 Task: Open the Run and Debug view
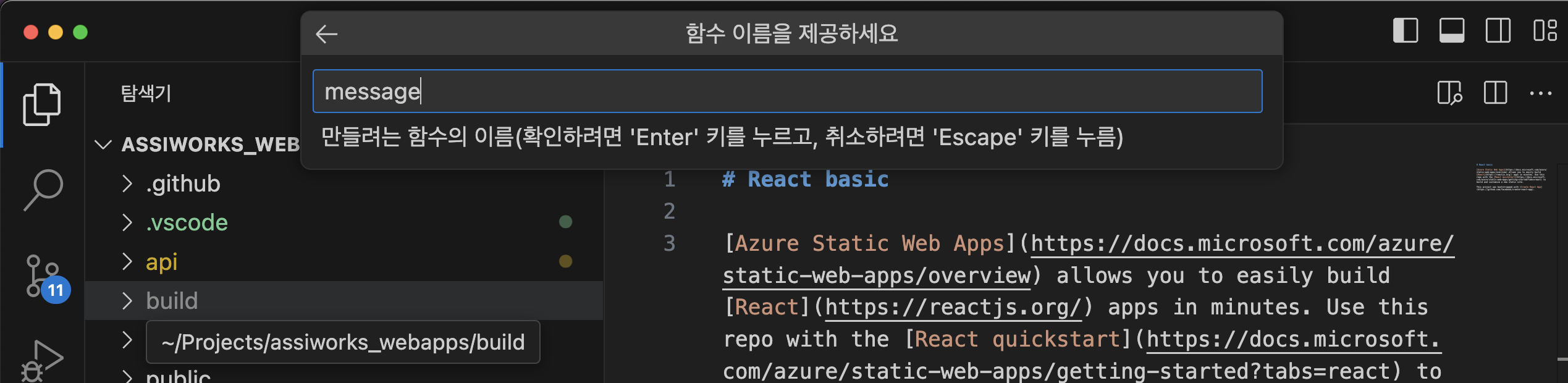[41, 361]
